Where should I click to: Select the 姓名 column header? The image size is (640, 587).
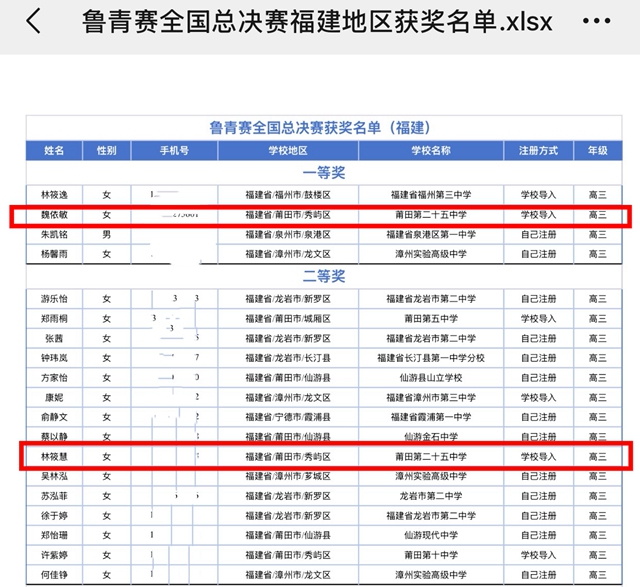(54, 151)
